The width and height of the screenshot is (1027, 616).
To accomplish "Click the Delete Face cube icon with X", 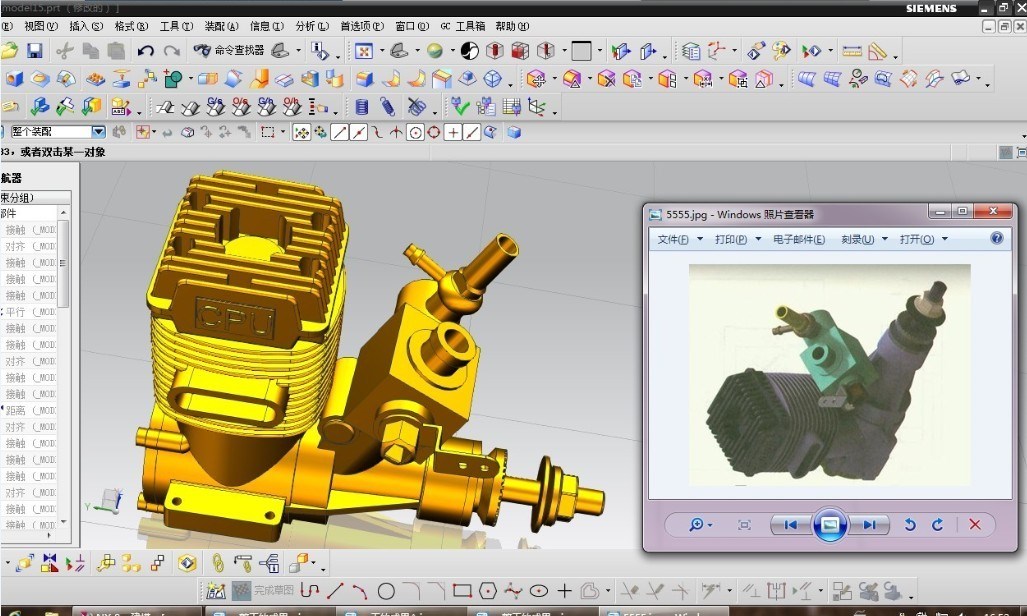I will (x=607, y=79).
